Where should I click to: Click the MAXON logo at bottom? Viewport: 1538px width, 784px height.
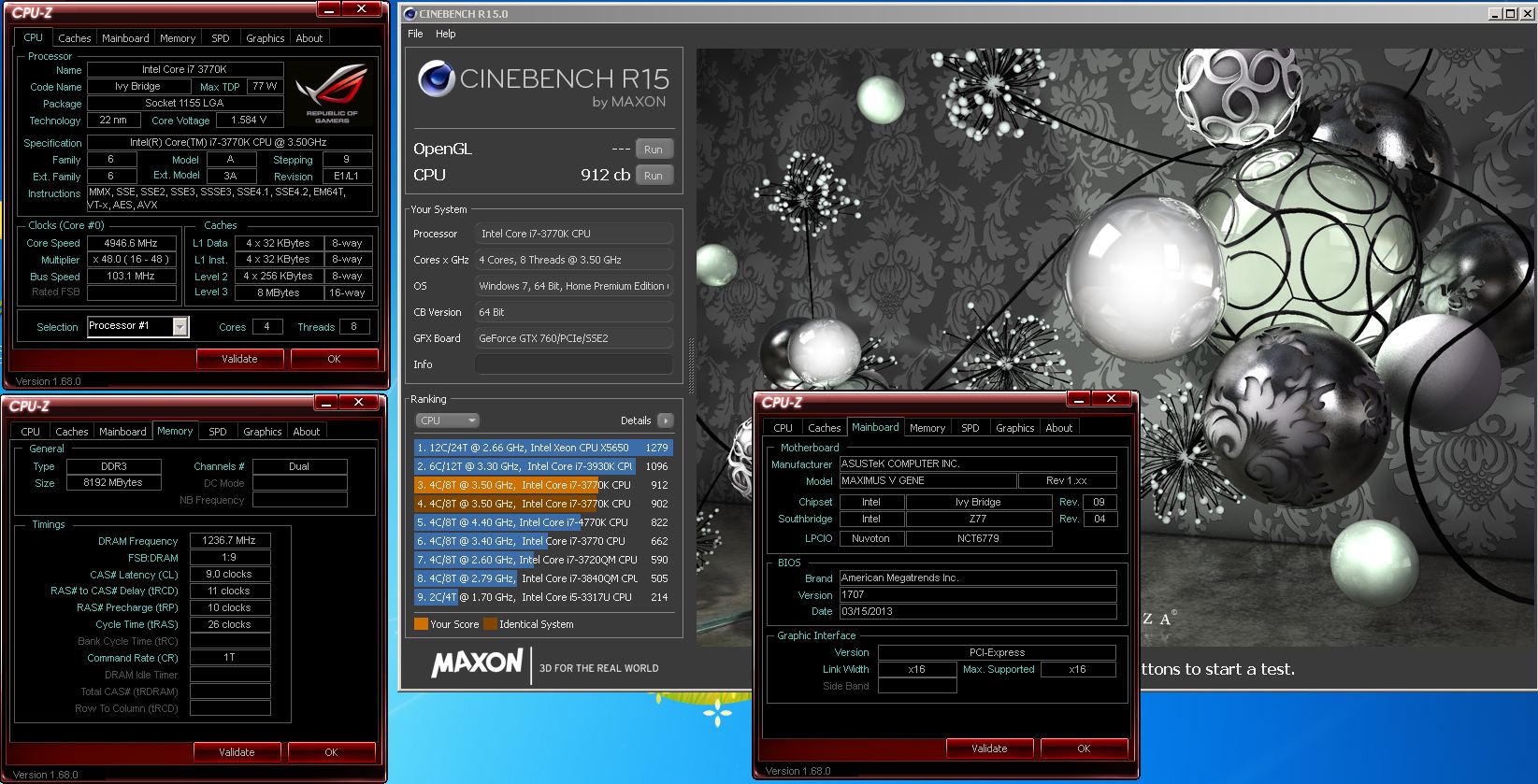click(477, 663)
